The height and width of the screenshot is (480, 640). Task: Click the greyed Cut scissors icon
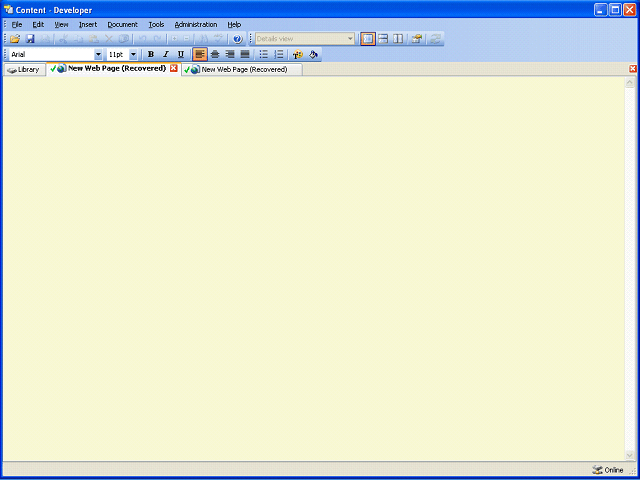pos(63,39)
